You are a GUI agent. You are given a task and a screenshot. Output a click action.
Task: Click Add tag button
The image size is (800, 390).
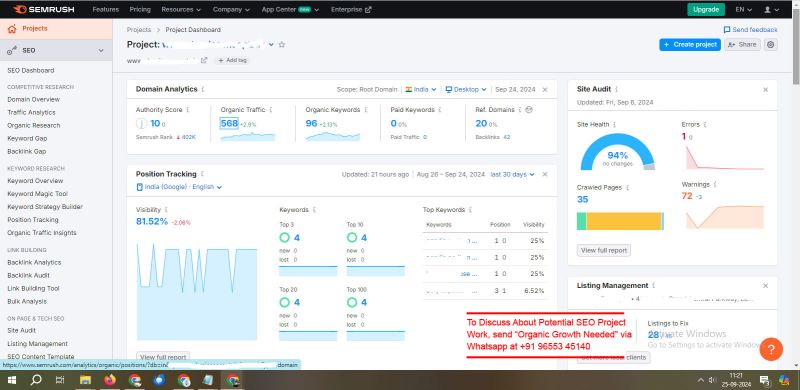point(232,60)
